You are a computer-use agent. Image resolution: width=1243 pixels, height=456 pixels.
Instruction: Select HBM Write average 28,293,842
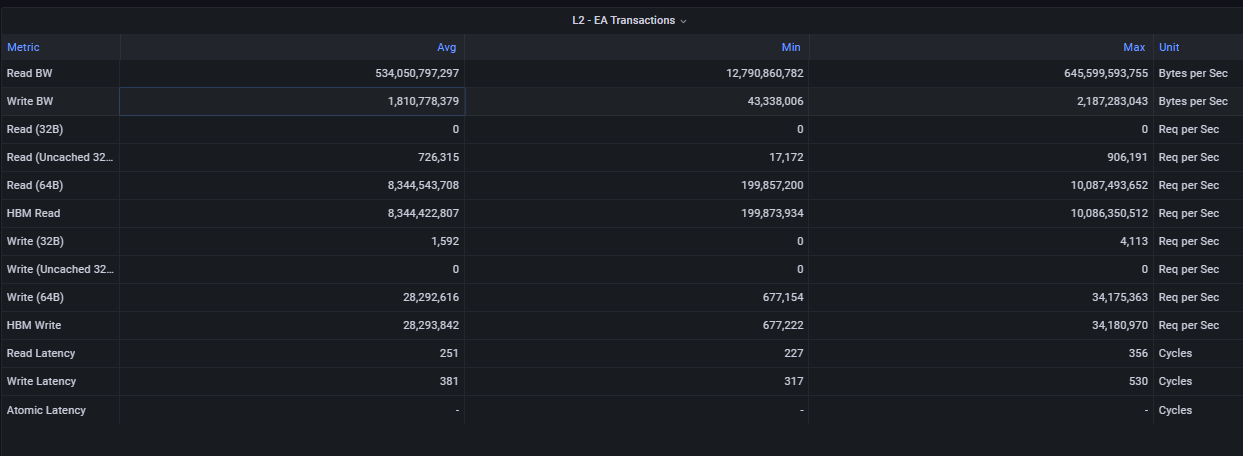(432, 325)
